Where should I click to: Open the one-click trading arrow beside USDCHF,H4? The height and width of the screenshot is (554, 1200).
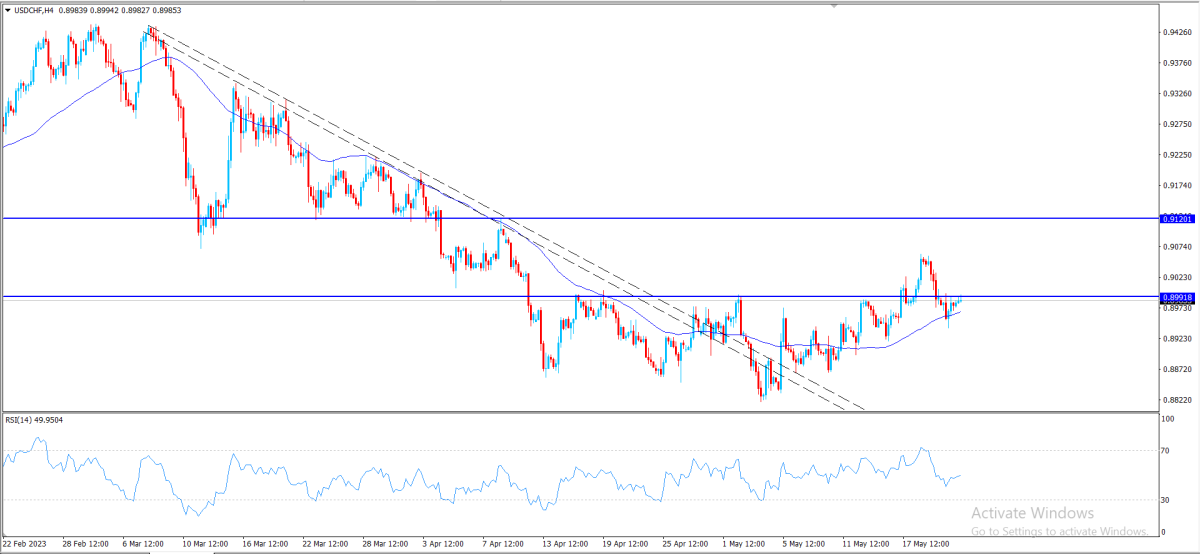tap(8, 9)
